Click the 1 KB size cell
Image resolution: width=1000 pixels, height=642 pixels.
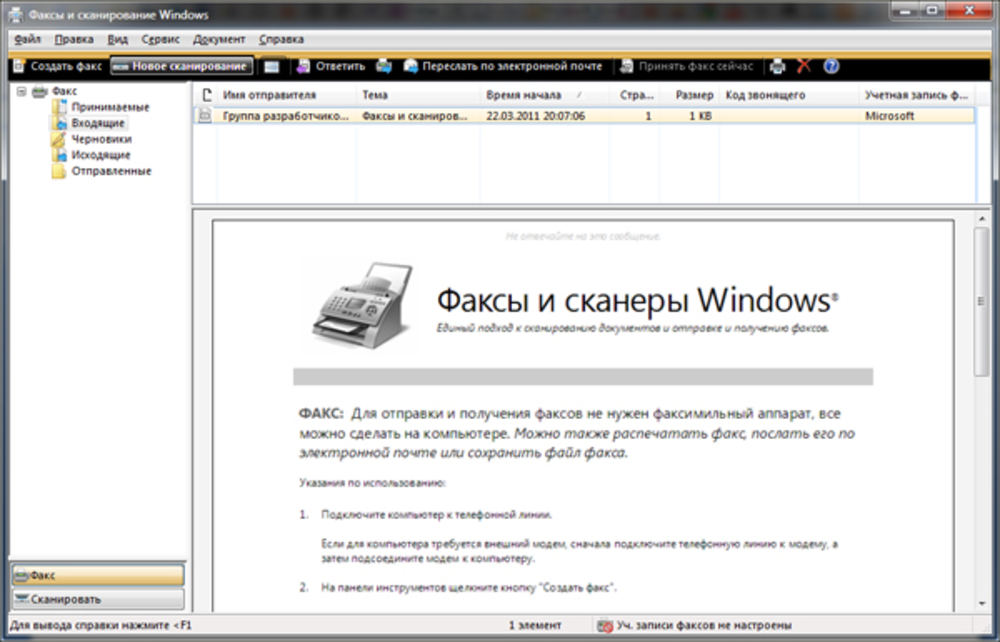coord(700,116)
